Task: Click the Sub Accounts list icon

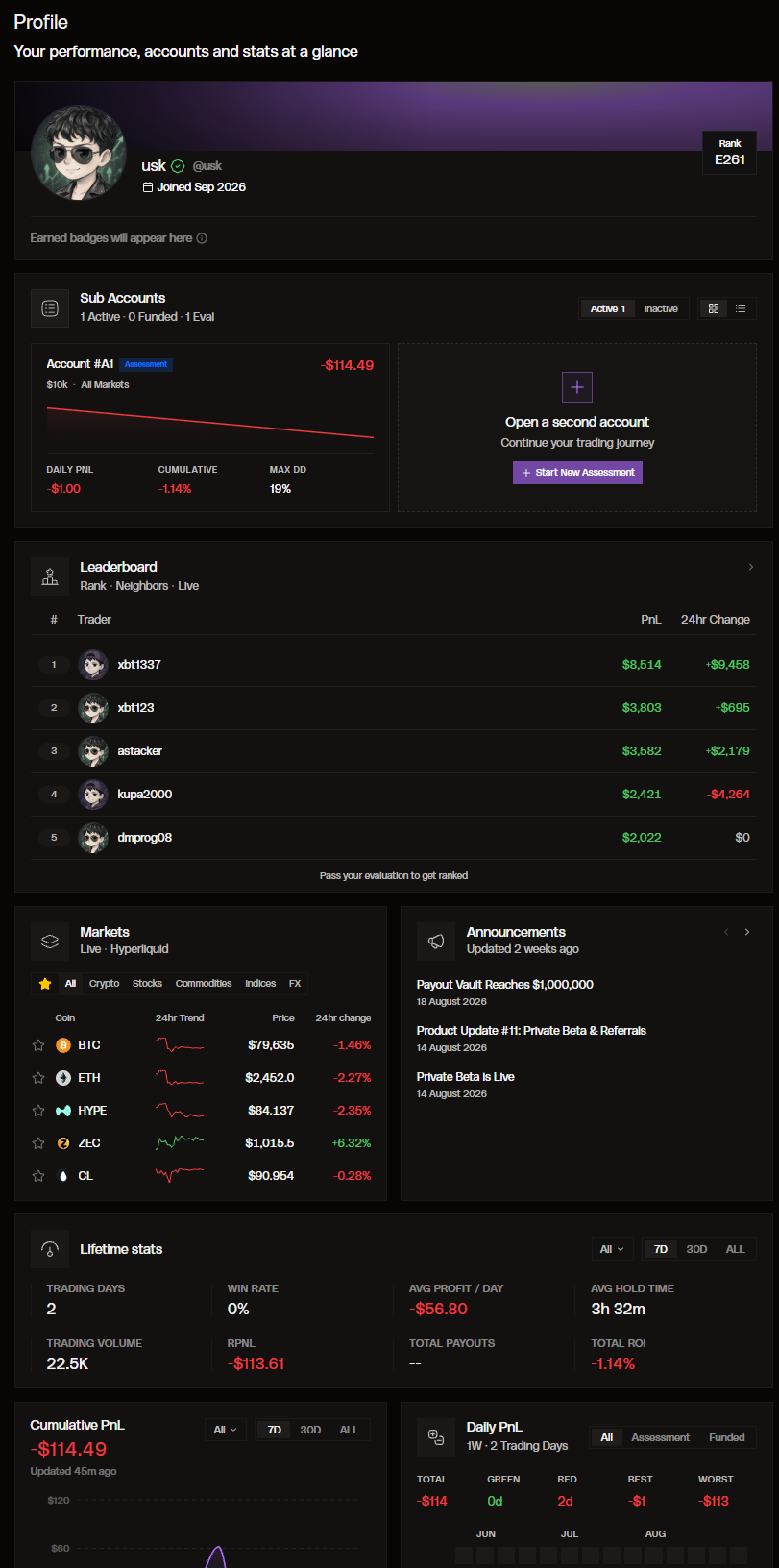Action: 50,308
